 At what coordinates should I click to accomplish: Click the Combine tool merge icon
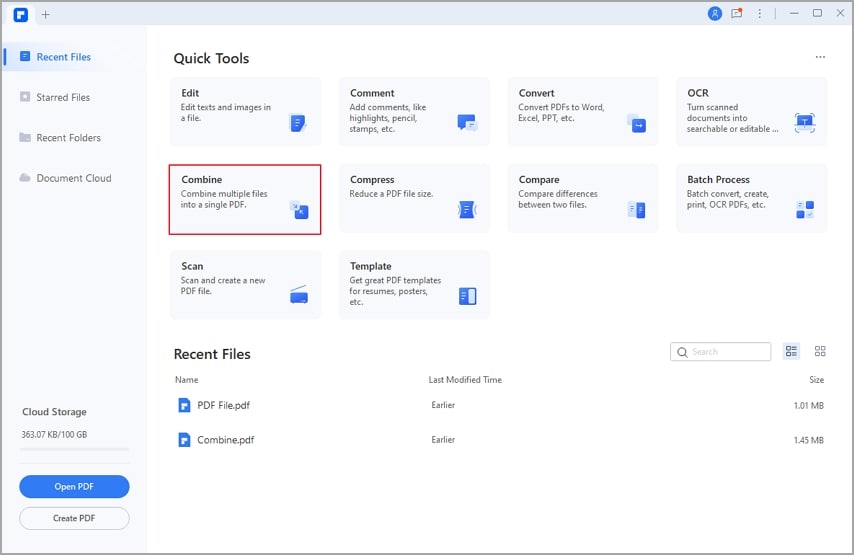coord(299,210)
